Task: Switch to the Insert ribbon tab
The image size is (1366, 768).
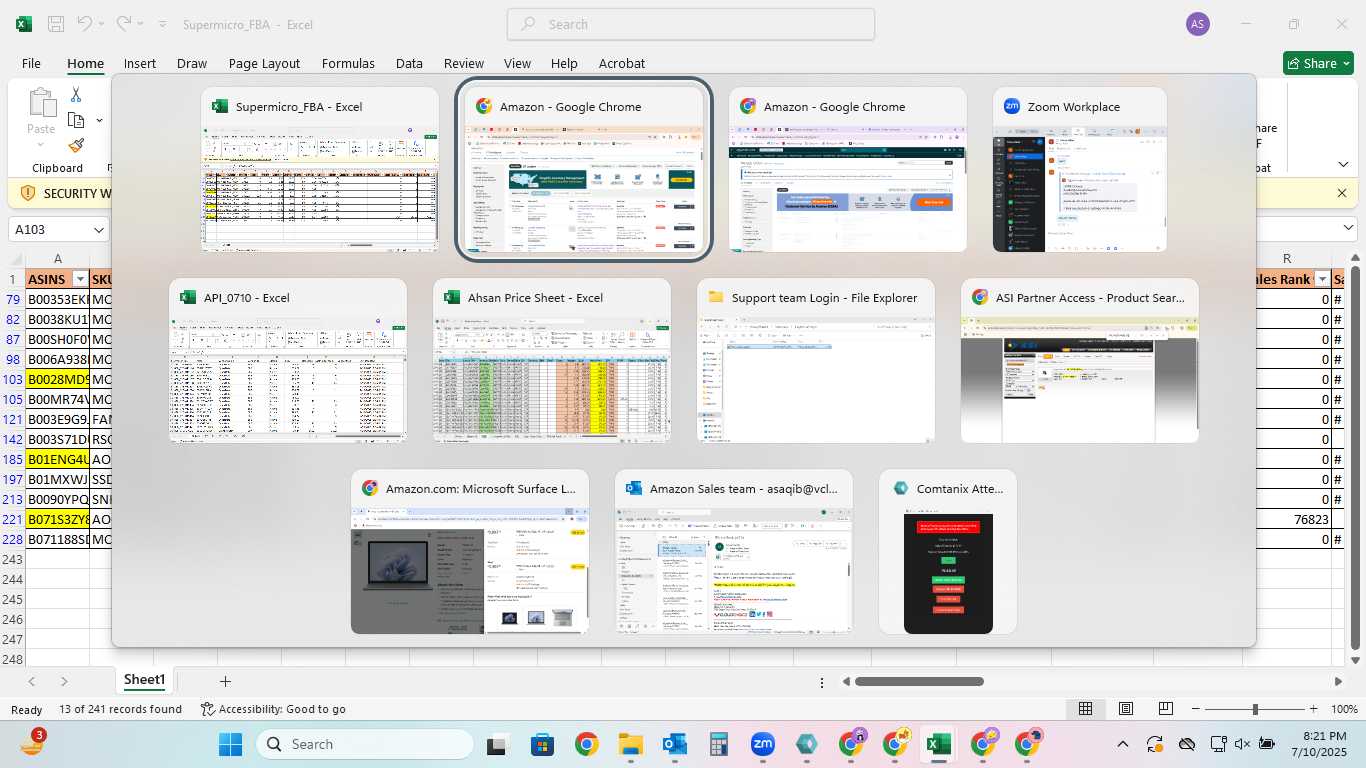Action: 140,63
